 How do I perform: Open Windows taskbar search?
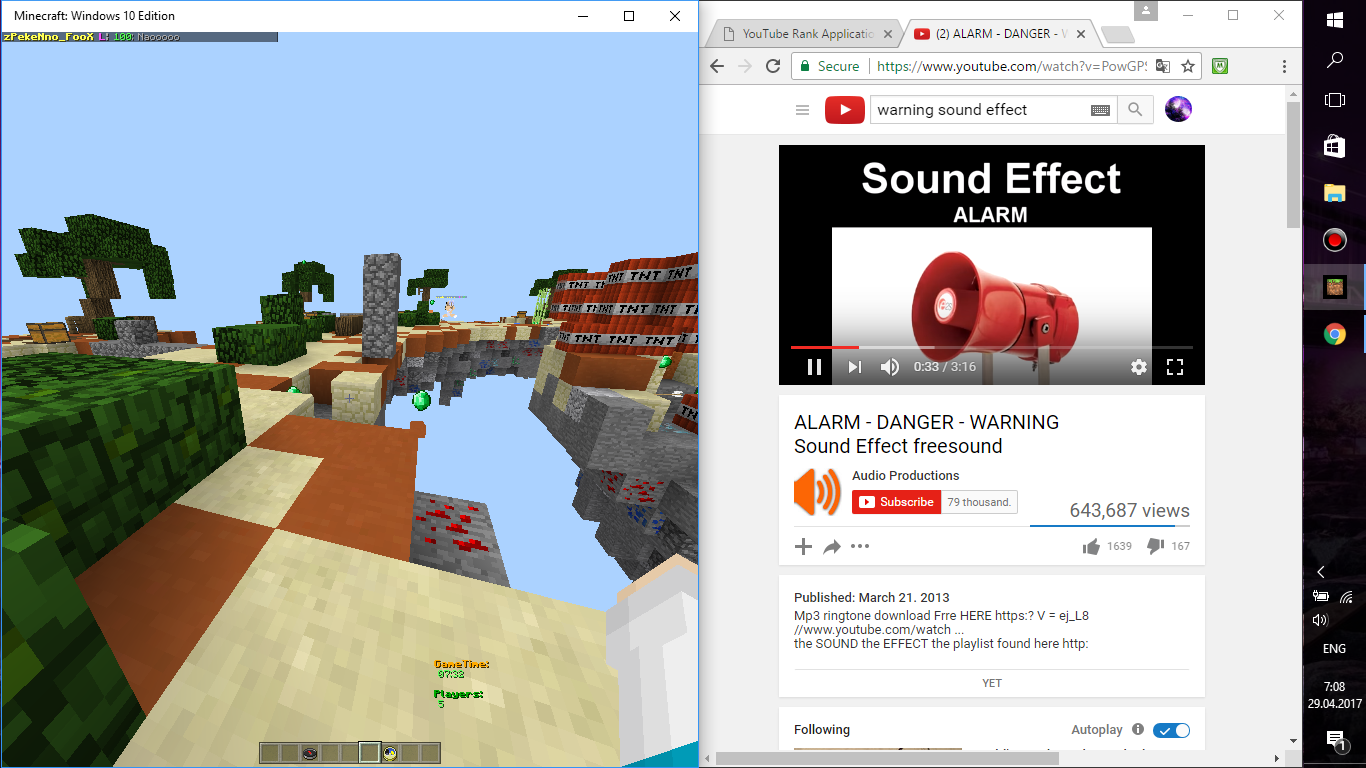click(x=1335, y=60)
